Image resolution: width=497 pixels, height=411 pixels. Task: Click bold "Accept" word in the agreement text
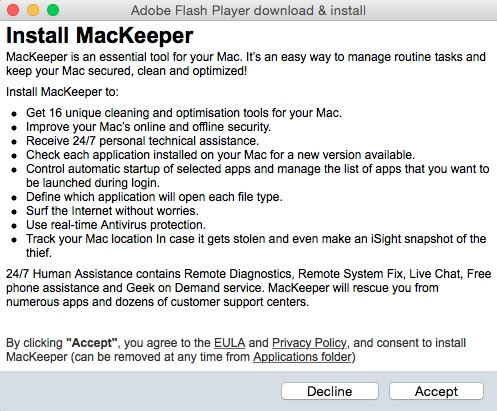(x=92, y=343)
